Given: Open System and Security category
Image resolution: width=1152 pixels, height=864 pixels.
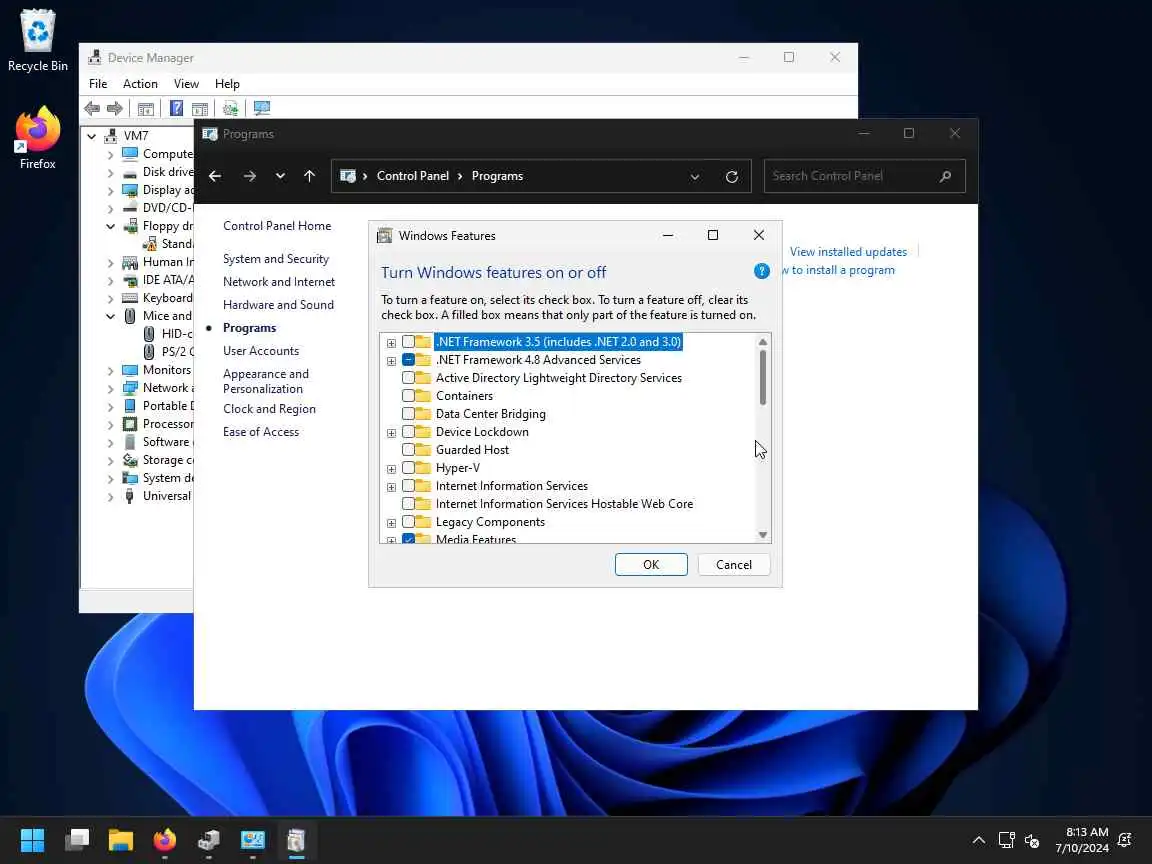Looking at the screenshot, I should coord(276,259).
